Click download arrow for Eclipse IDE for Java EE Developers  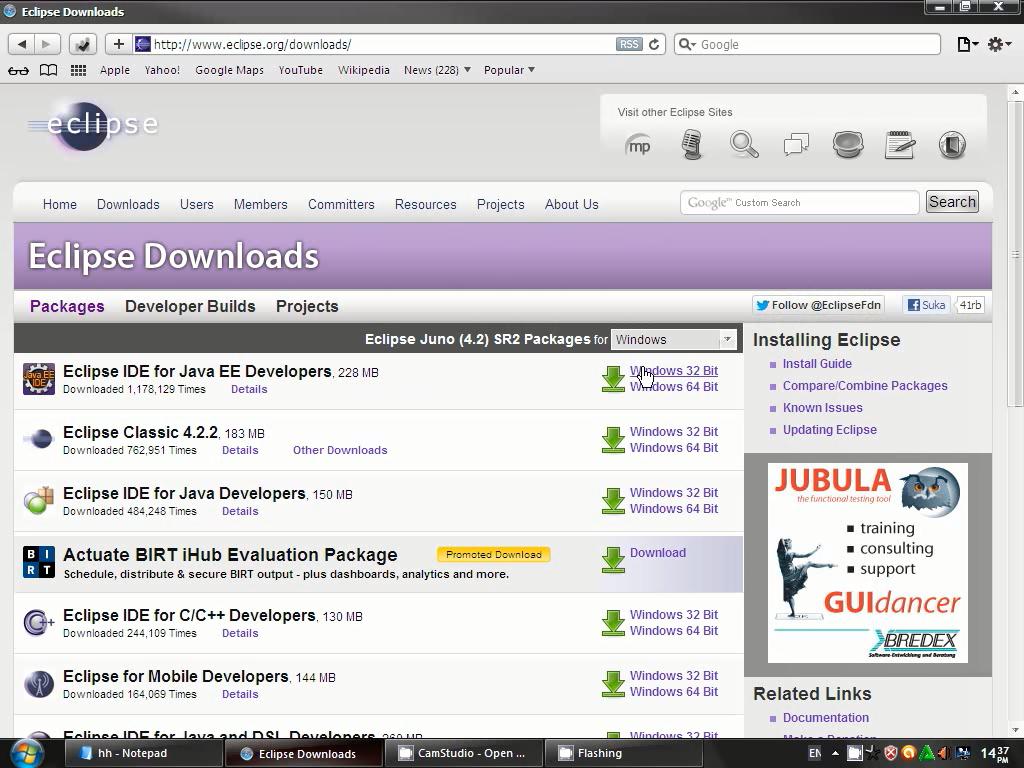pyautogui.click(x=613, y=379)
